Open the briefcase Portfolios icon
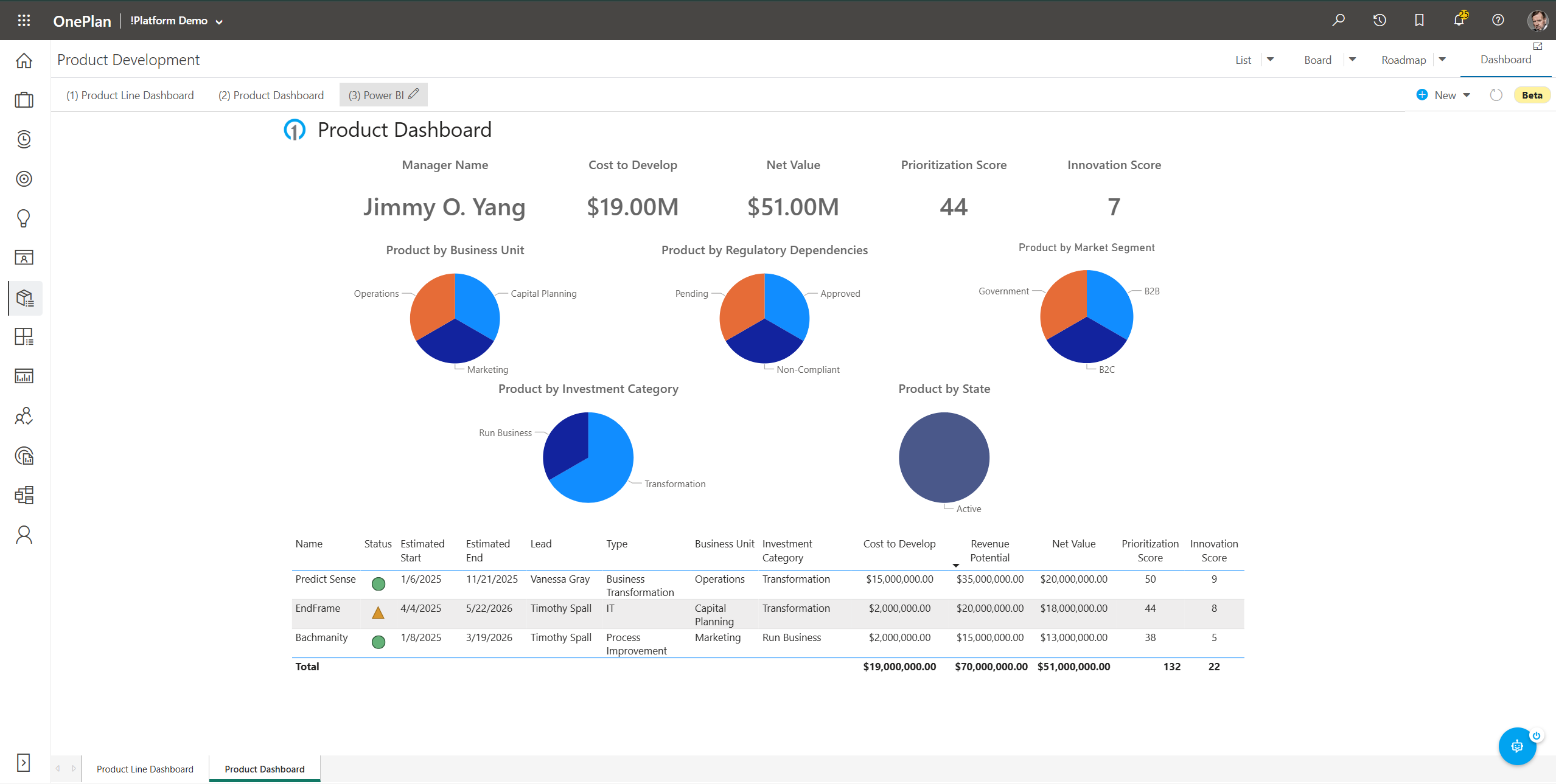Viewport: 1556px width, 784px height. pos(24,100)
